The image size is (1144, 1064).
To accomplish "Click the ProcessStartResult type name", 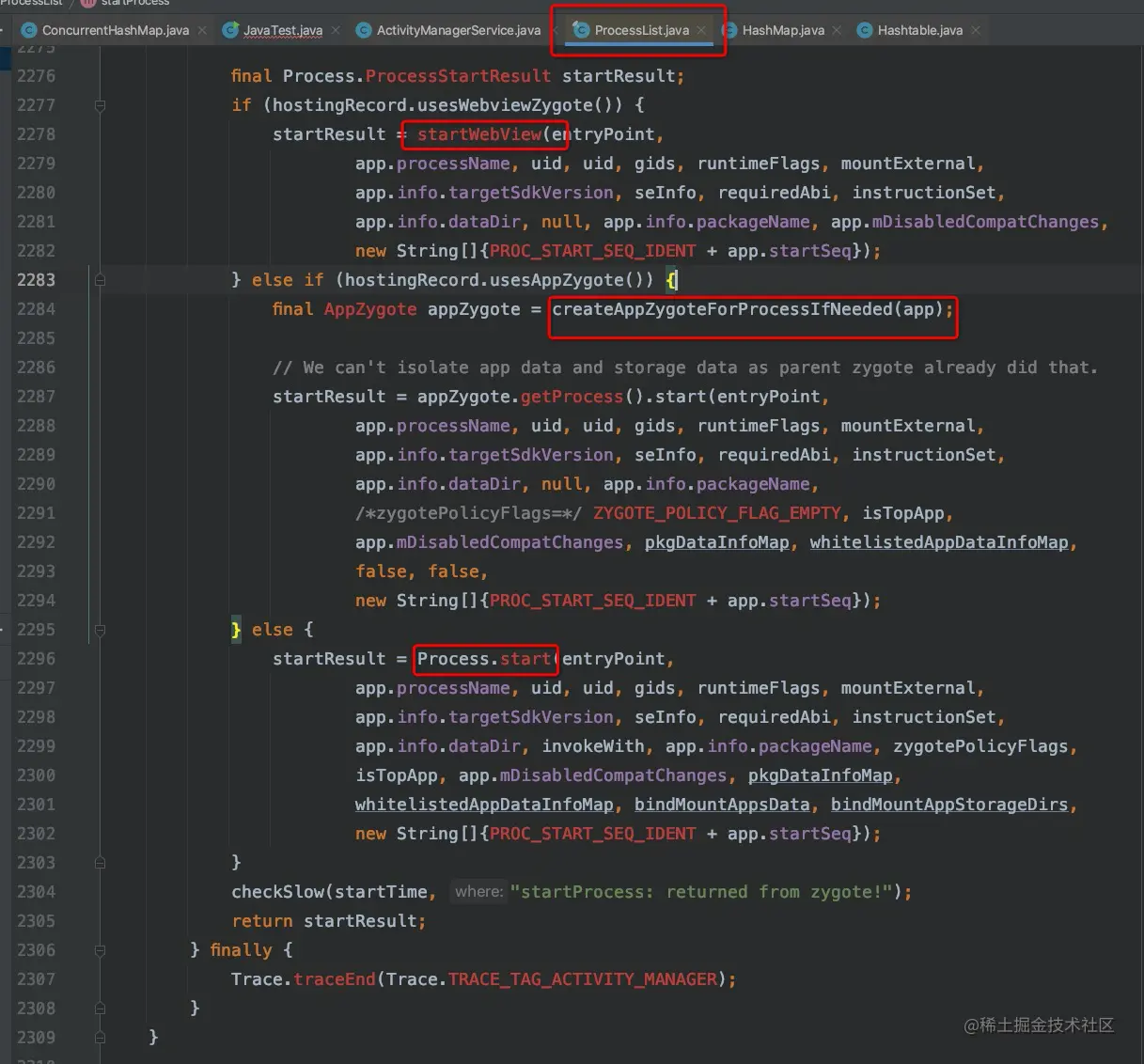I will (x=458, y=76).
